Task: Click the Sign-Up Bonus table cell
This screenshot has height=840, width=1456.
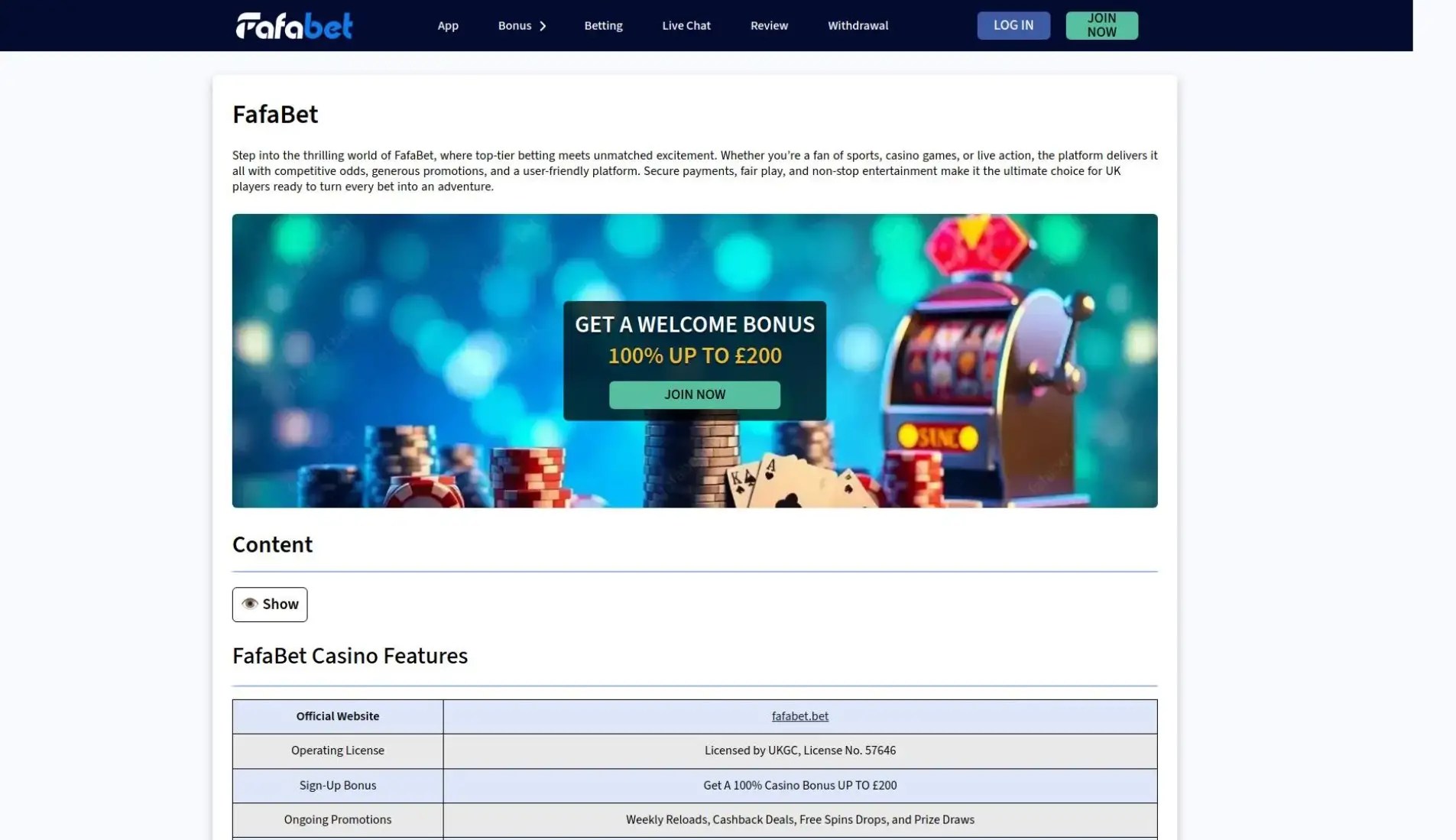Action: [x=338, y=785]
